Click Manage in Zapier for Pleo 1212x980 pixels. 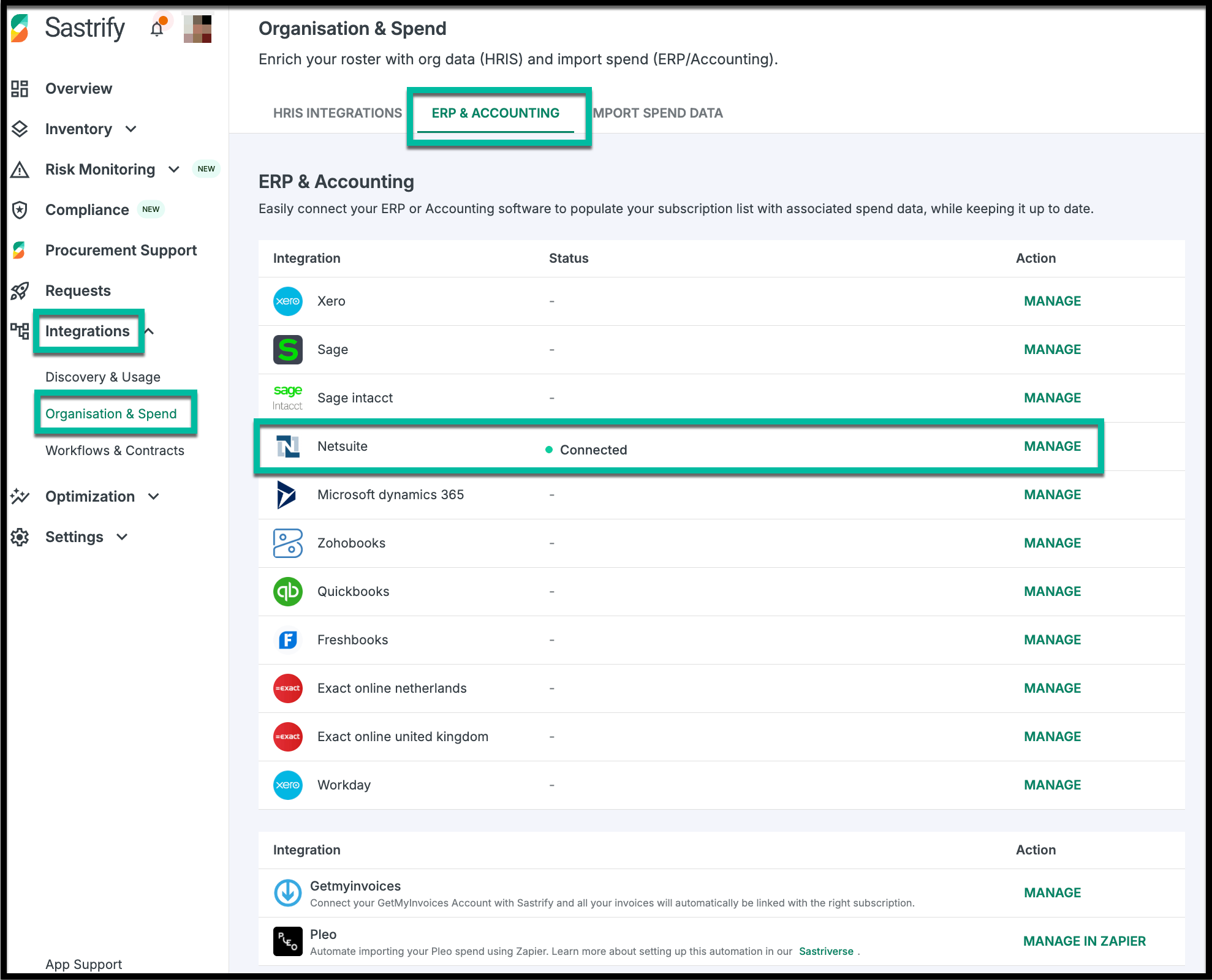1085,941
